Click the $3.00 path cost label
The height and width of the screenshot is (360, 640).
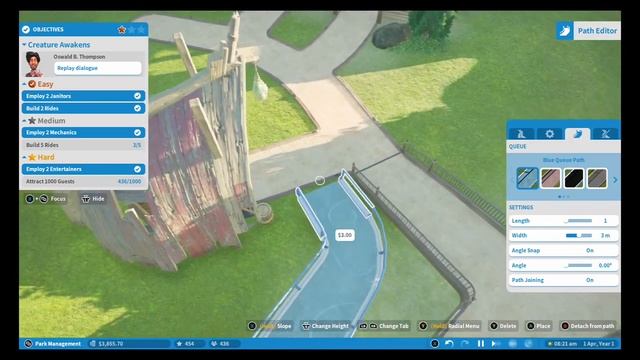[344, 235]
